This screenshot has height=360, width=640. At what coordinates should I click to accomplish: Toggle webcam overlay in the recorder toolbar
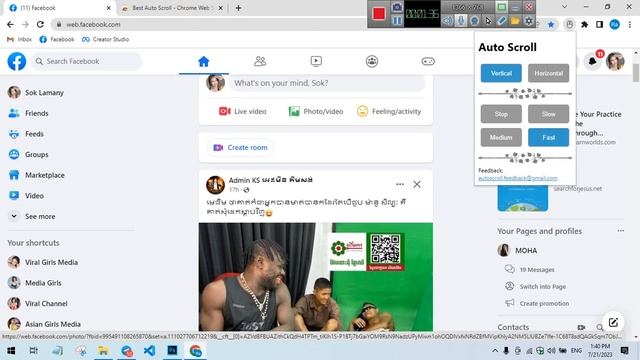click(x=474, y=20)
